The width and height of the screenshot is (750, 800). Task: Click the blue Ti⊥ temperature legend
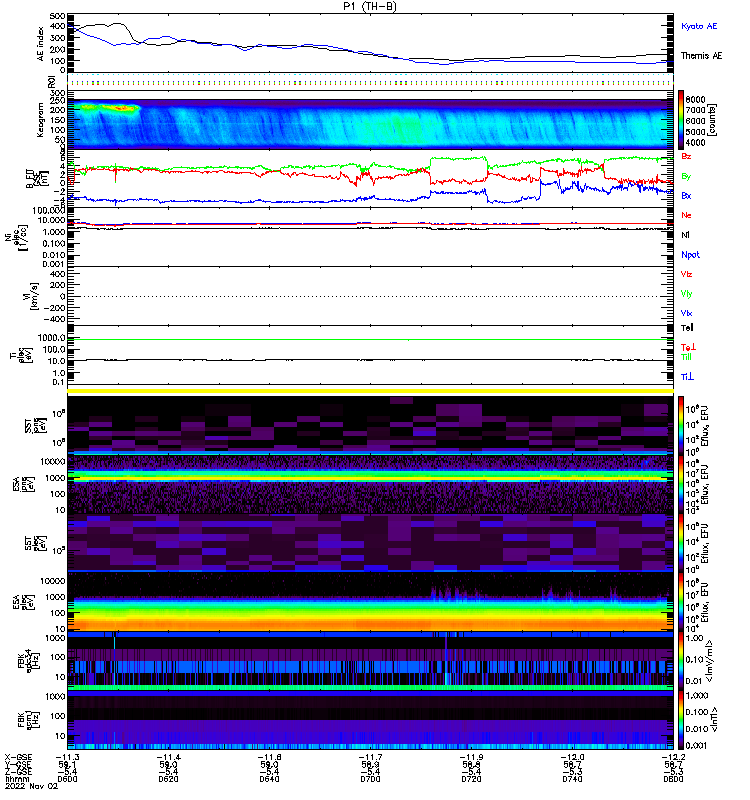click(x=687, y=377)
